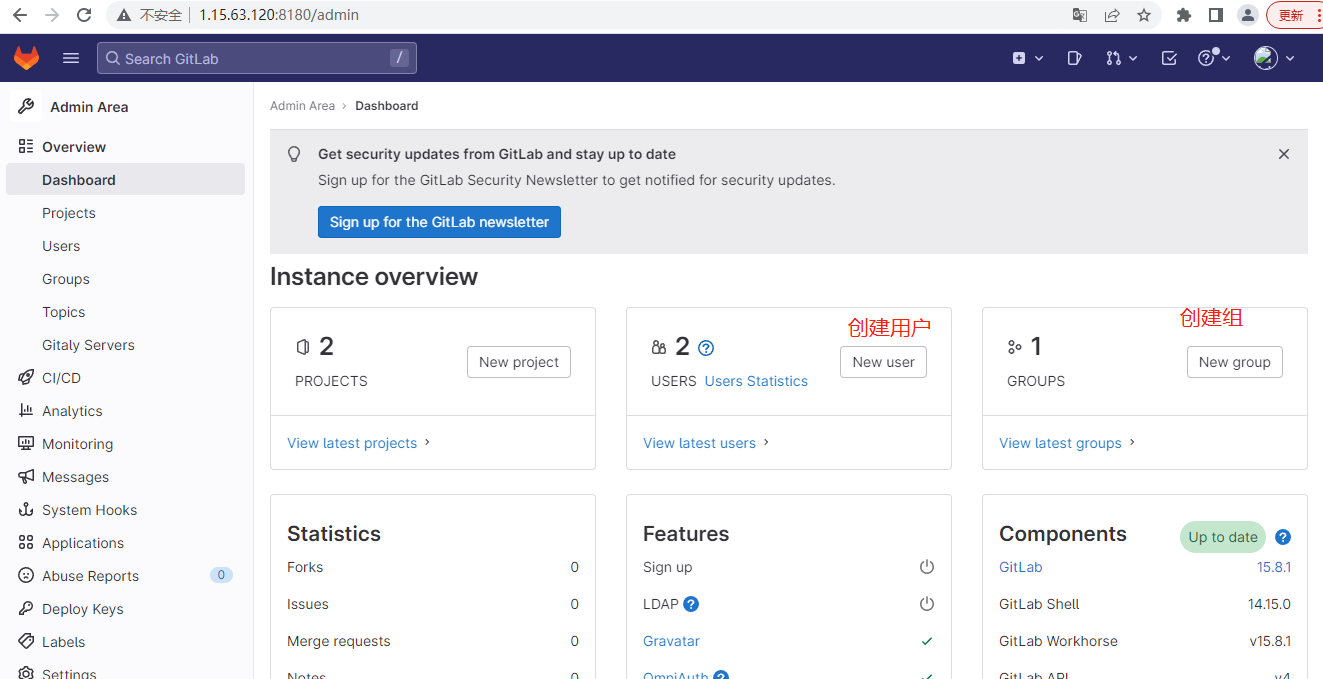
Task: Open the Applications grid icon
Action: coord(26,542)
